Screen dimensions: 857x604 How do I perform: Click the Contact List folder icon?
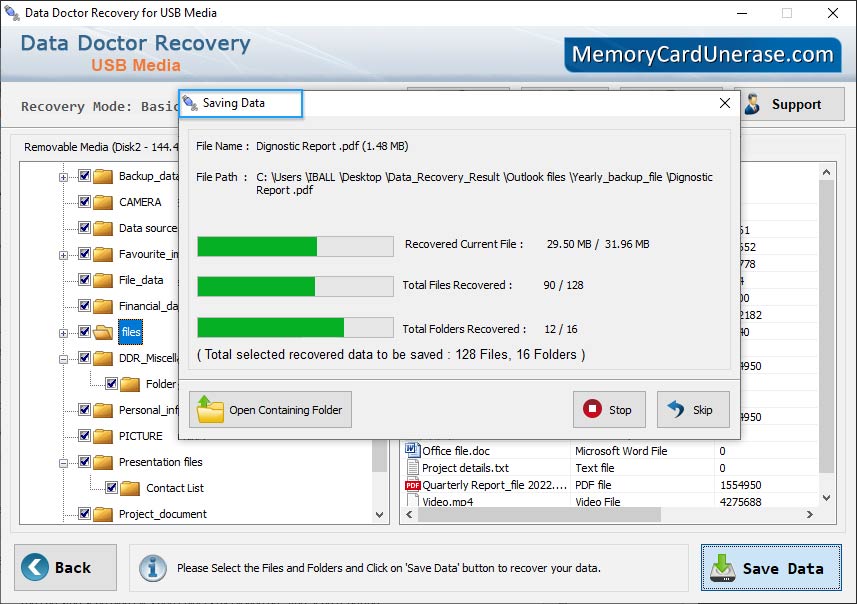[x=130, y=488]
